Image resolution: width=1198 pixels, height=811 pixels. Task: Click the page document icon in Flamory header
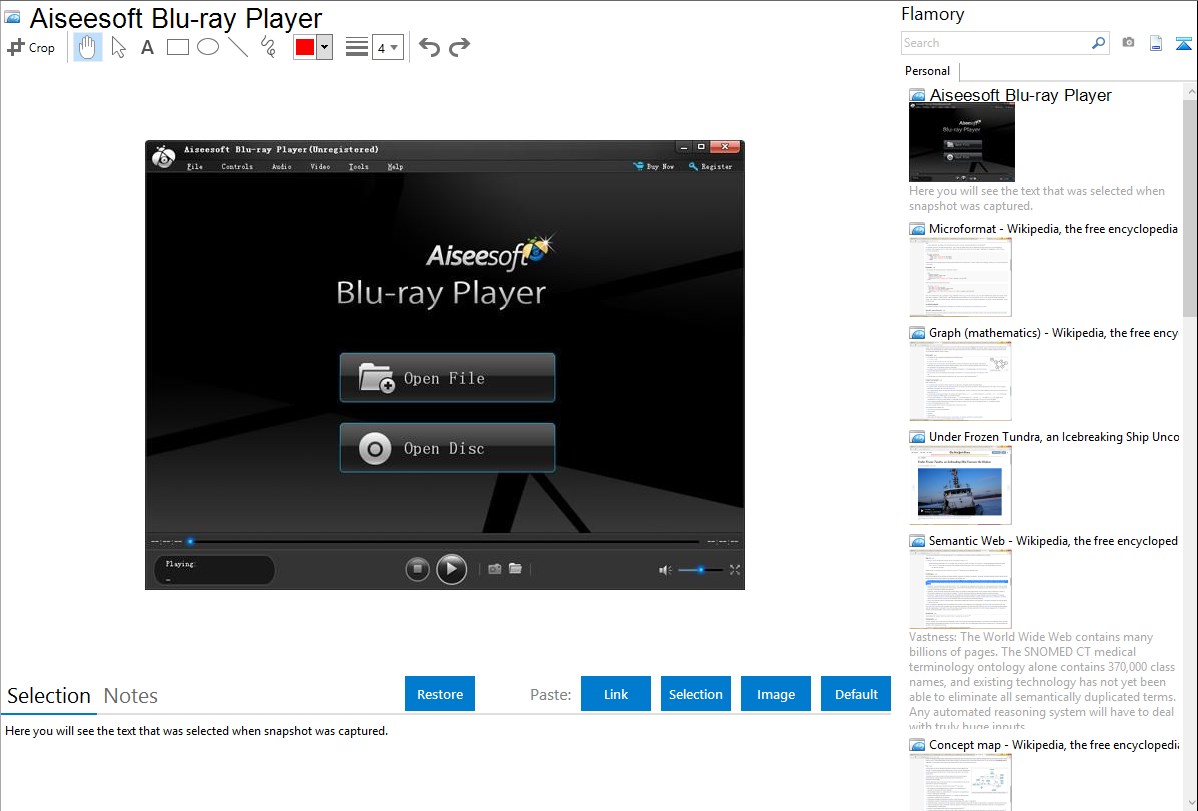click(1156, 43)
